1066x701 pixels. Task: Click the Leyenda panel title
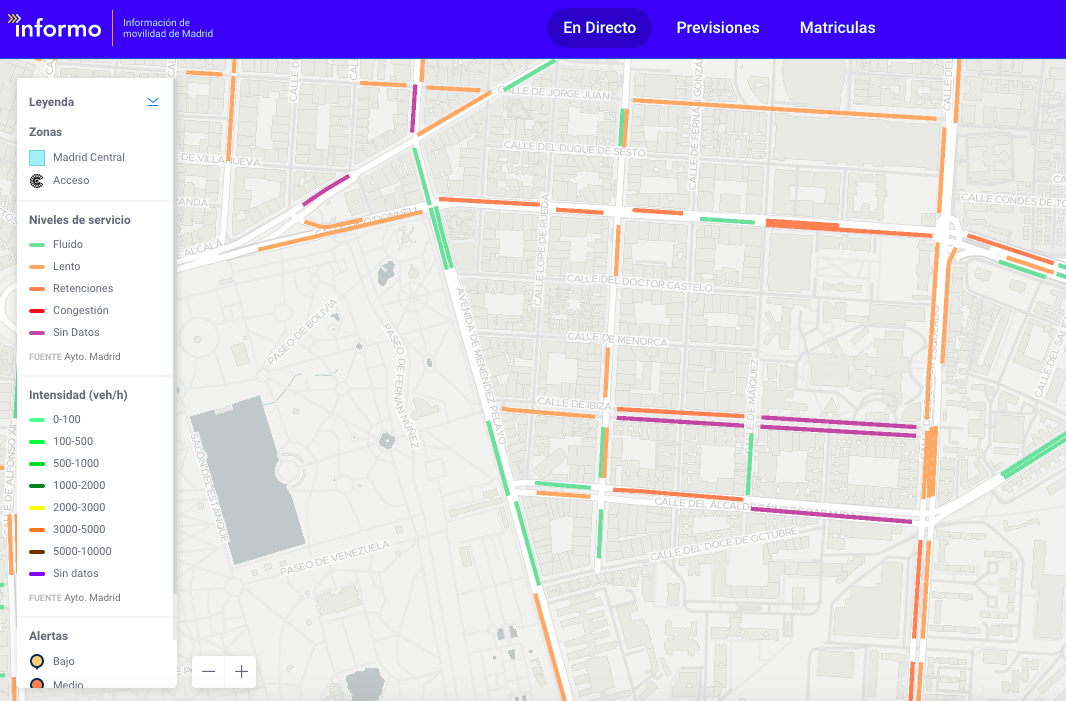pos(52,102)
